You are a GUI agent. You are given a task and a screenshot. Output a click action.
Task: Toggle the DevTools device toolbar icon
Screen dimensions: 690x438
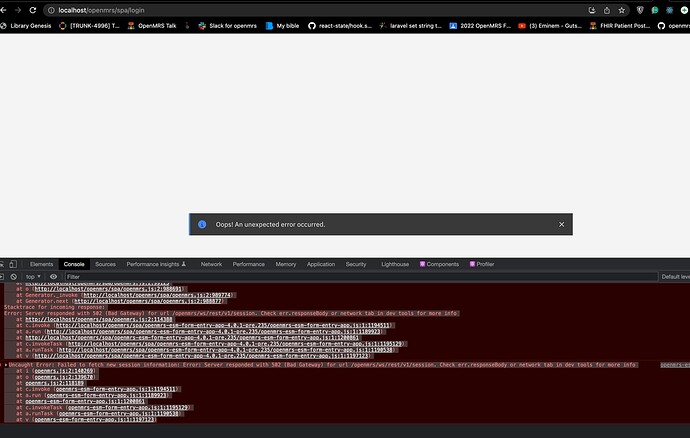tap(13, 264)
